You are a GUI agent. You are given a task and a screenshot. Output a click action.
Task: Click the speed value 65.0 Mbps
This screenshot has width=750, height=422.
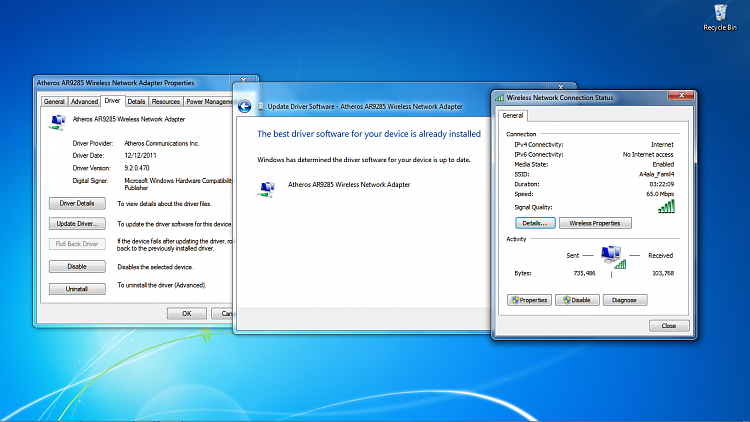660,194
